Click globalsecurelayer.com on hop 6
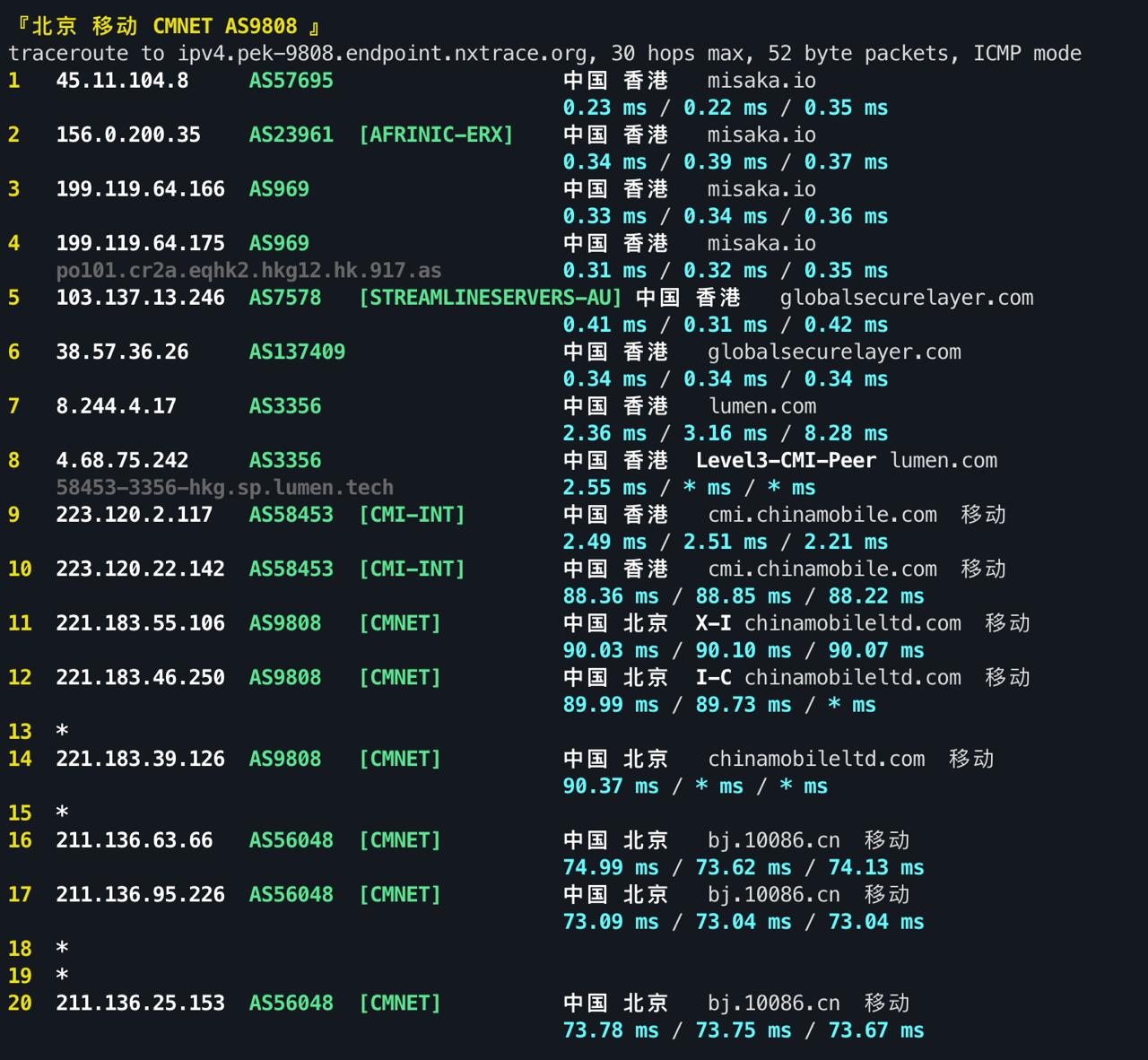1148x1060 pixels. [x=834, y=352]
